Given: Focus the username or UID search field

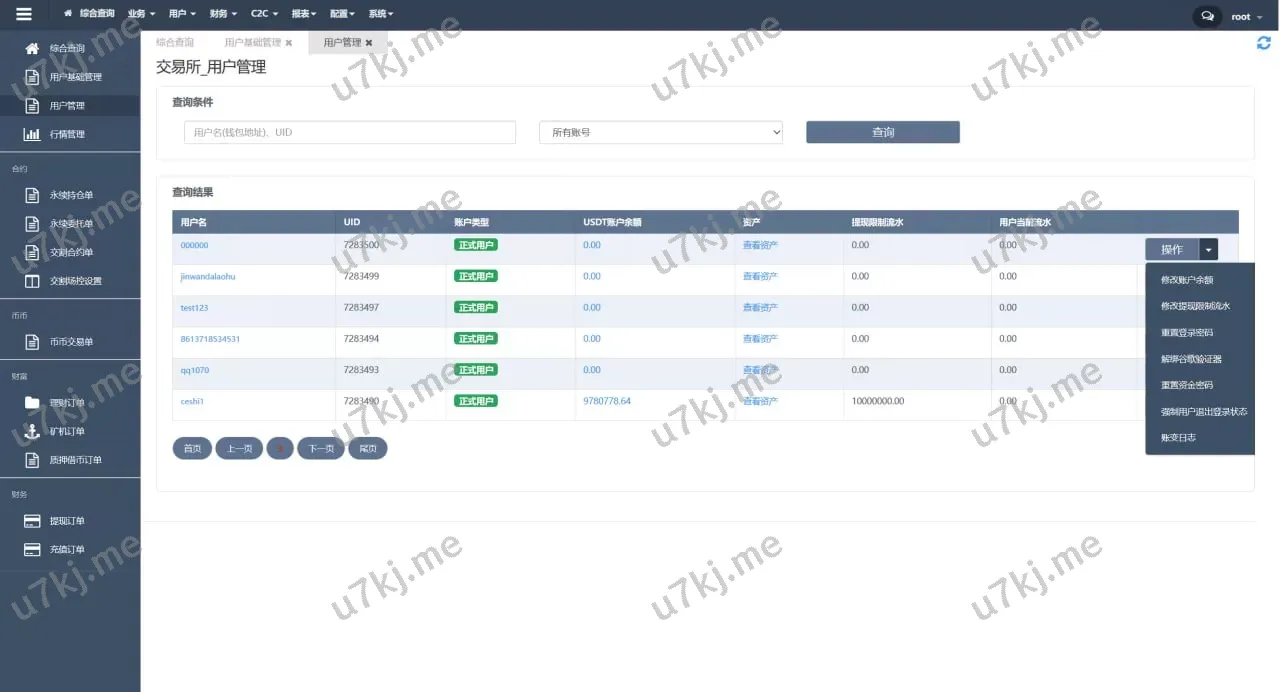Looking at the screenshot, I should tap(350, 132).
